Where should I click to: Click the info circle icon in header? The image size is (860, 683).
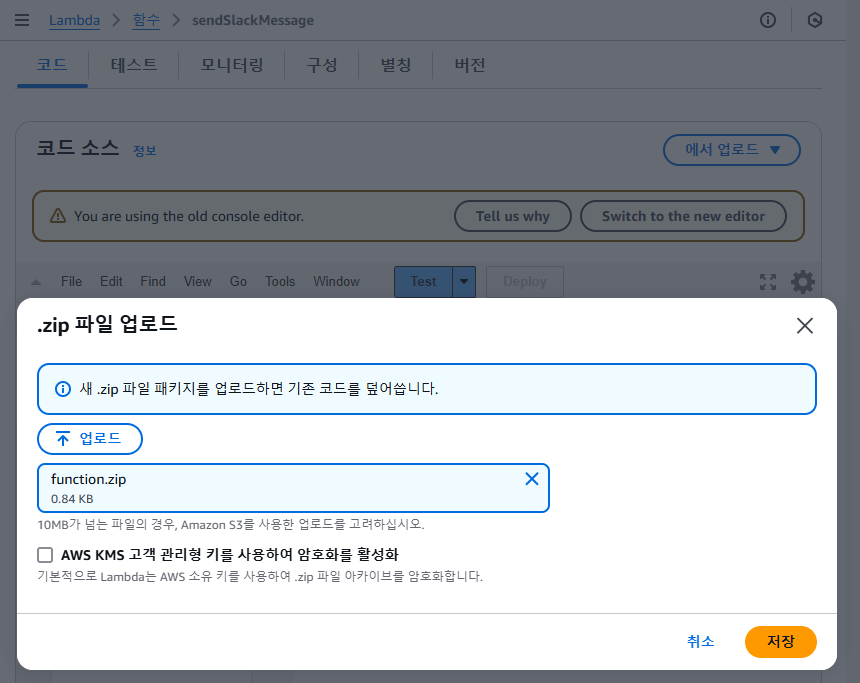point(768,20)
